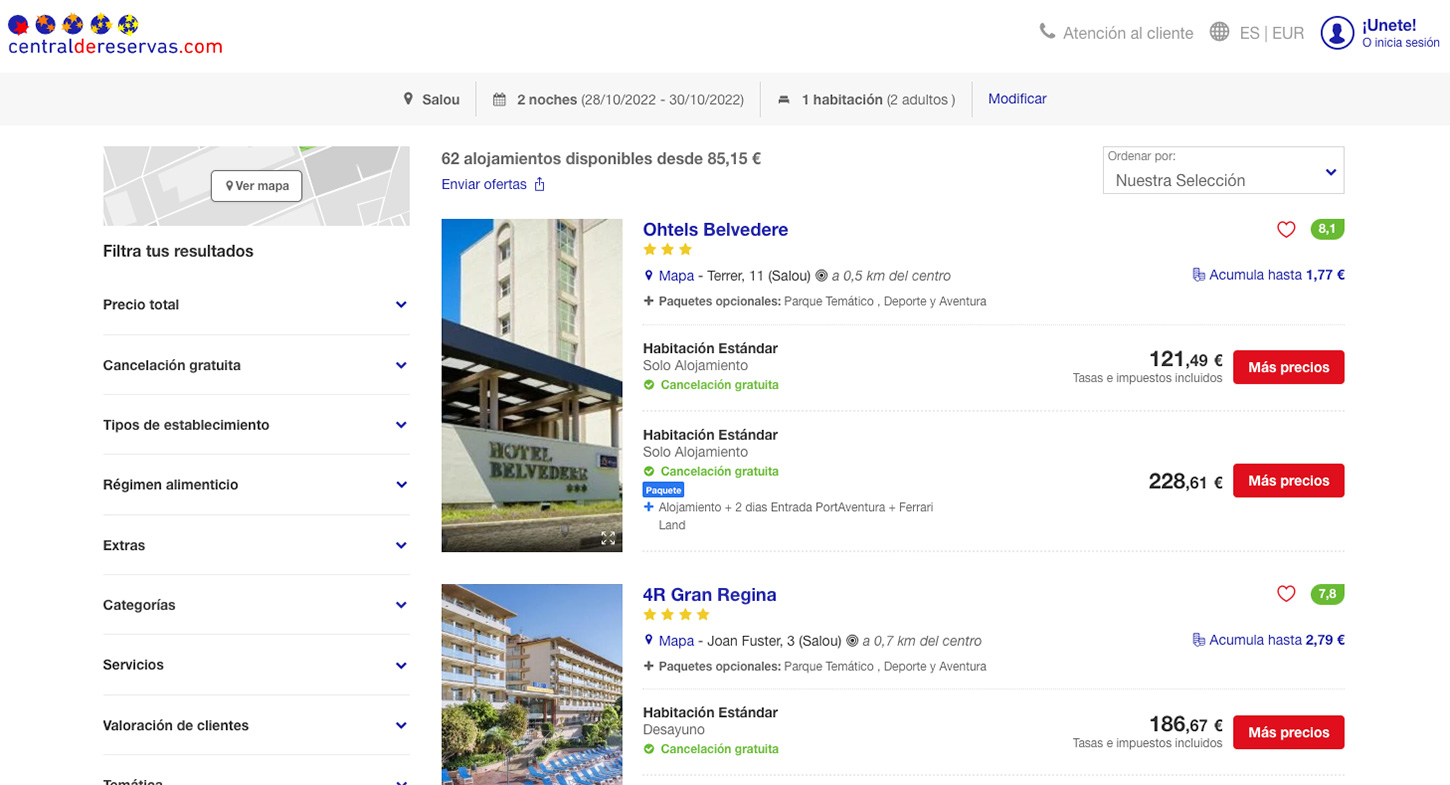Click the 2 noches date range
The width and height of the screenshot is (1450, 785).
click(630, 100)
